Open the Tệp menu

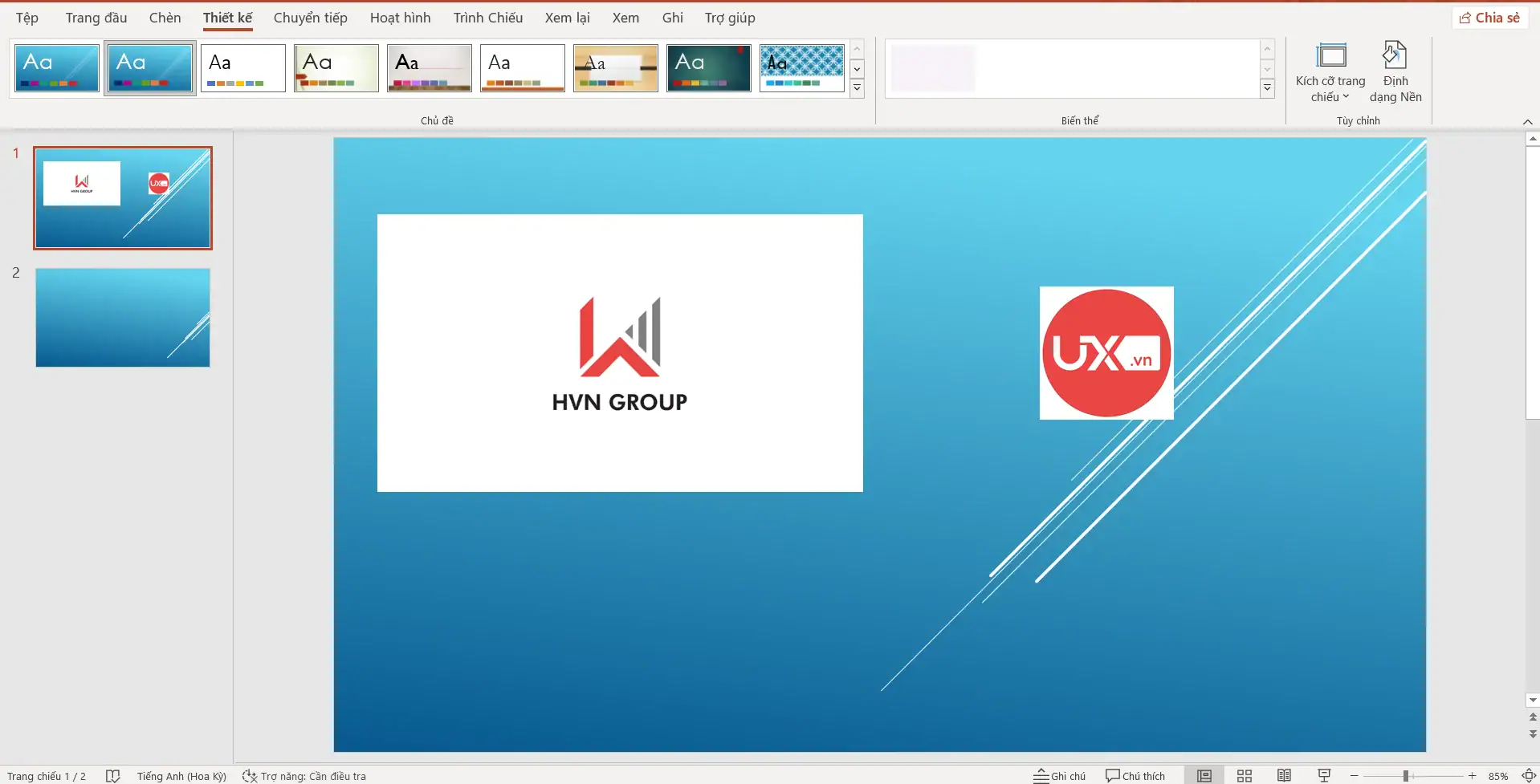(x=26, y=18)
